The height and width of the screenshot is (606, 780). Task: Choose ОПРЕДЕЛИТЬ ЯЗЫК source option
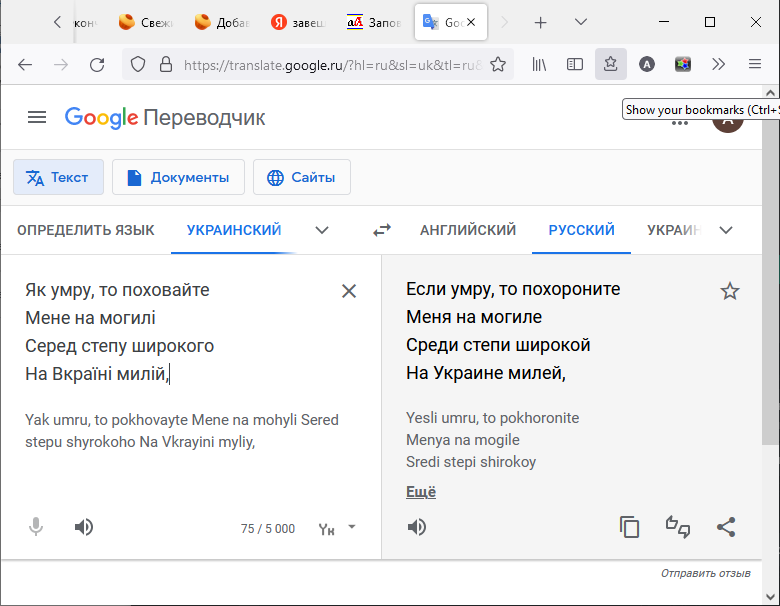pyautogui.click(x=86, y=230)
